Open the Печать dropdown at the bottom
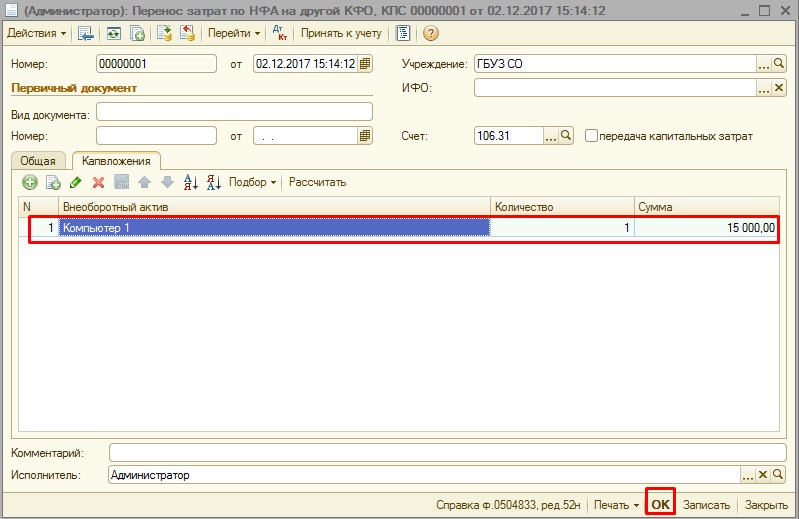Viewport: 799px width, 519px height. [x=614, y=504]
